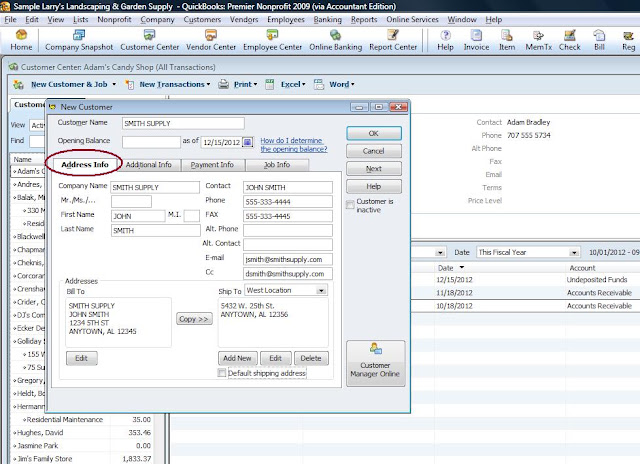The width and height of the screenshot is (640, 464).
Task: Click the Print printer icon
Action: (223, 84)
